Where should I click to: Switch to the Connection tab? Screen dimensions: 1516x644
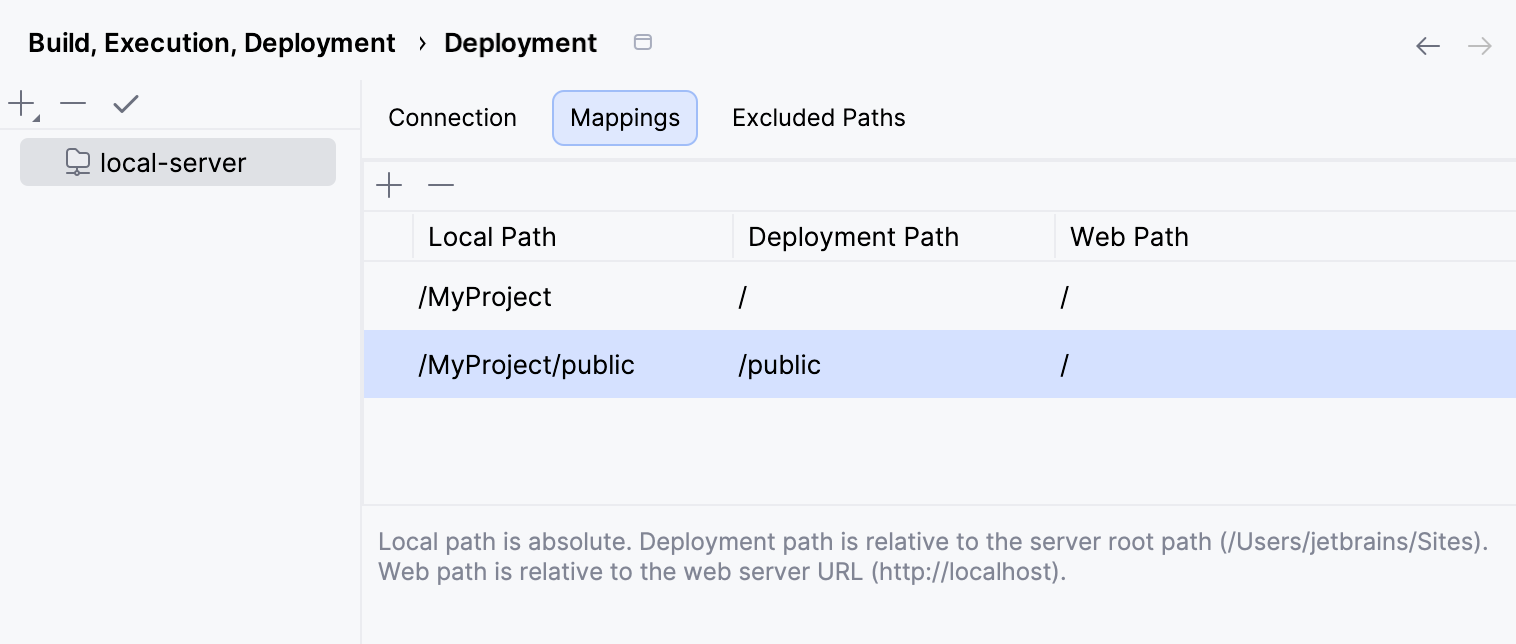(452, 117)
